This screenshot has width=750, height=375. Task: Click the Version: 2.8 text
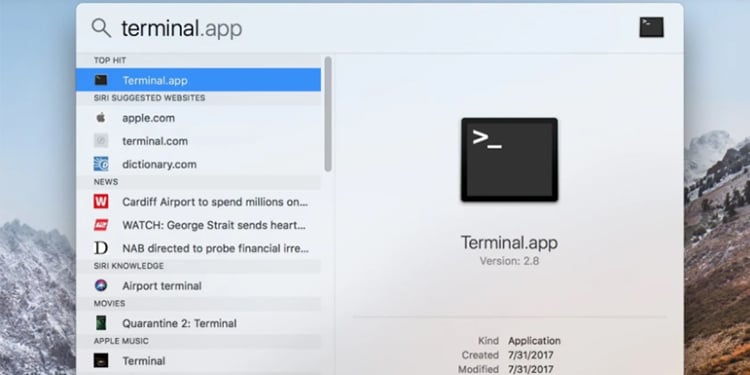pos(509,261)
